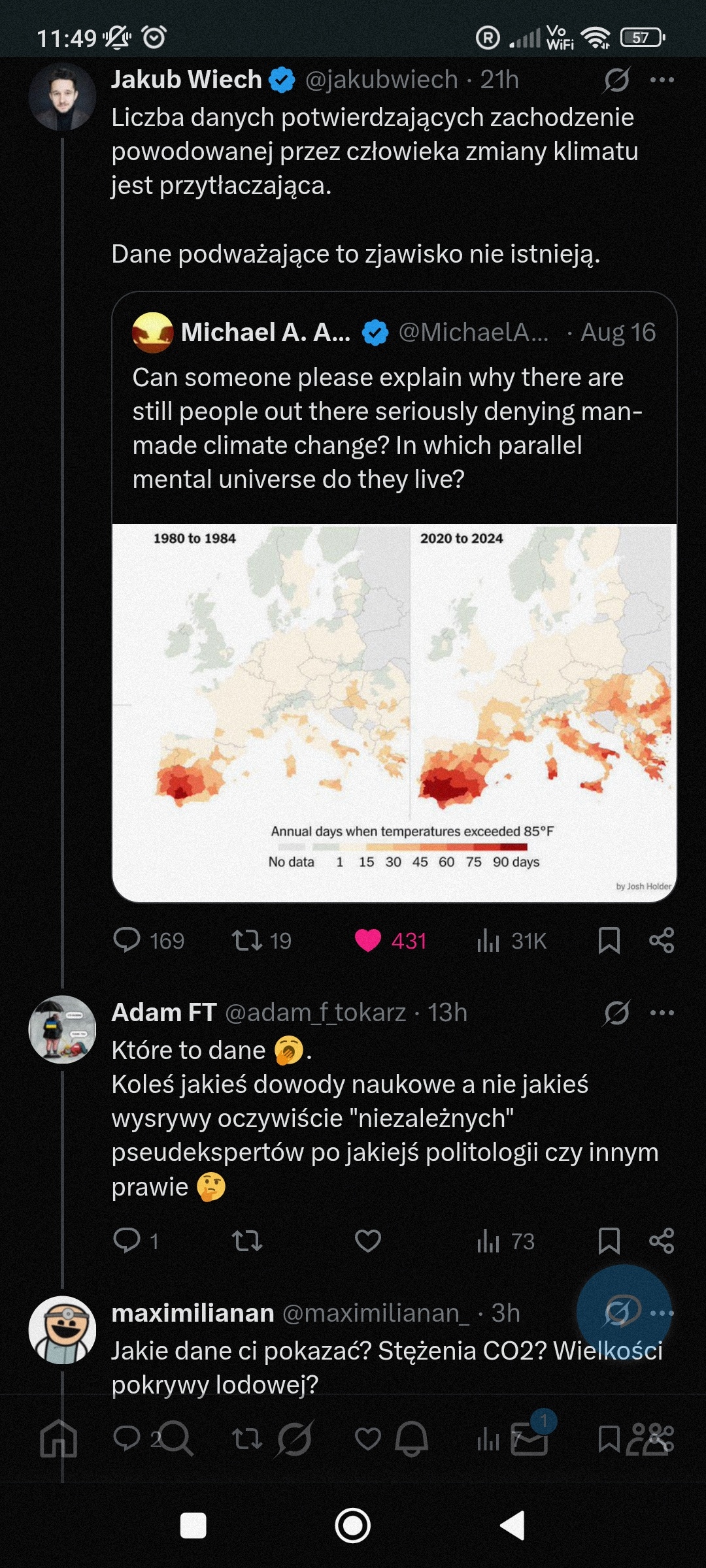Repost Adam FT's reply
Image resolution: width=706 pixels, height=1568 pixels.
point(247,1241)
